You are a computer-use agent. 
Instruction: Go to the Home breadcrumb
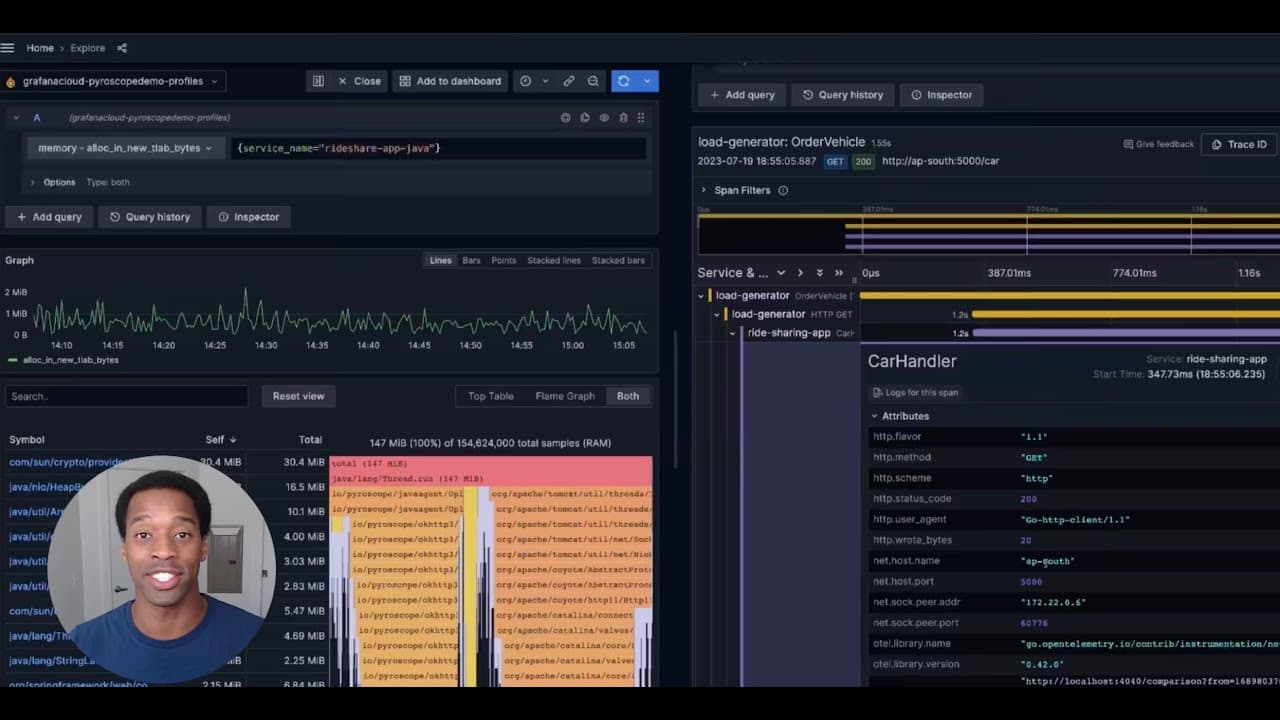[x=40, y=48]
